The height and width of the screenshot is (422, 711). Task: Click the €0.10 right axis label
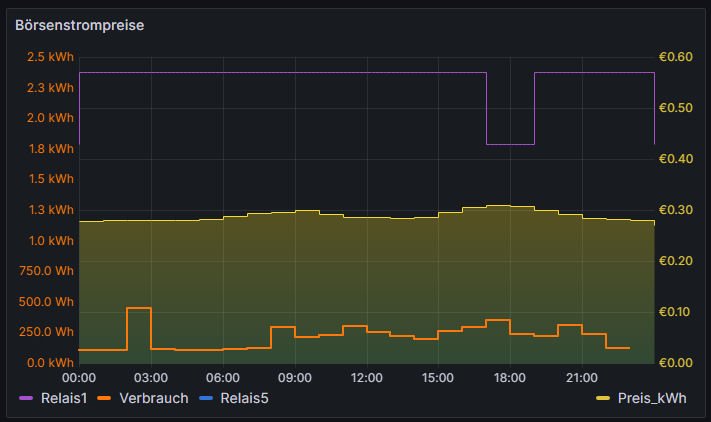[x=682, y=311]
